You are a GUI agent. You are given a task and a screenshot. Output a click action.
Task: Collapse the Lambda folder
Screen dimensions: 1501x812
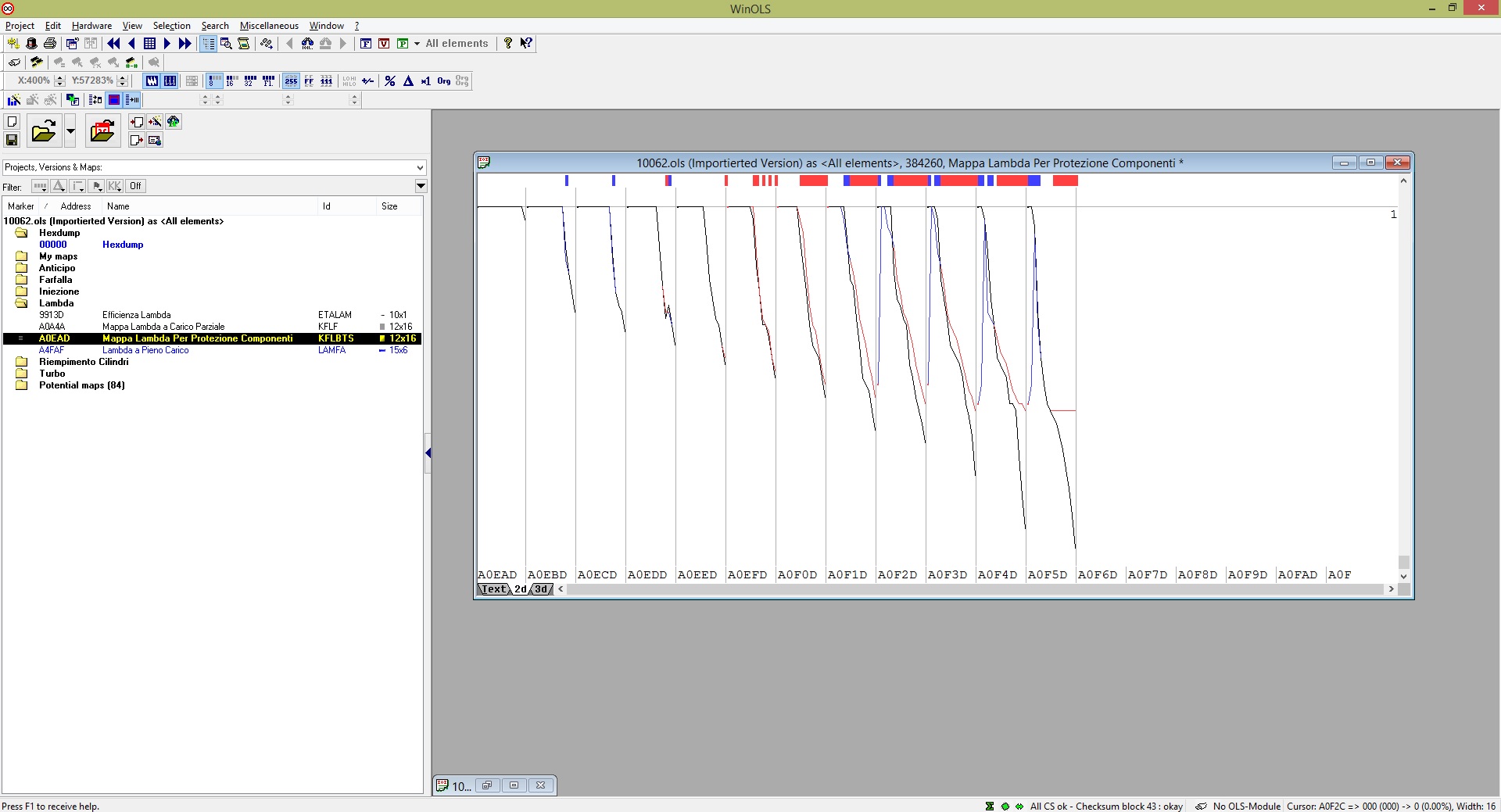click(x=22, y=303)
